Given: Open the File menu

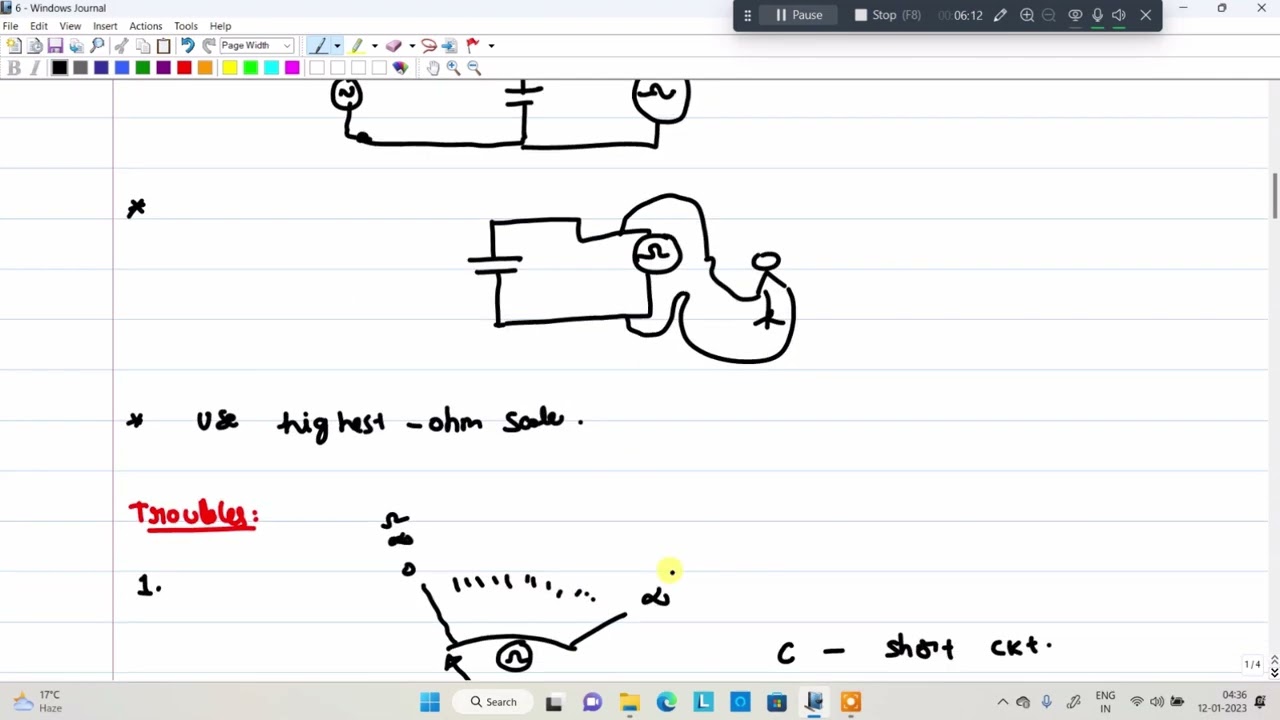Looking at the screenshot, I should pos(10,26).
